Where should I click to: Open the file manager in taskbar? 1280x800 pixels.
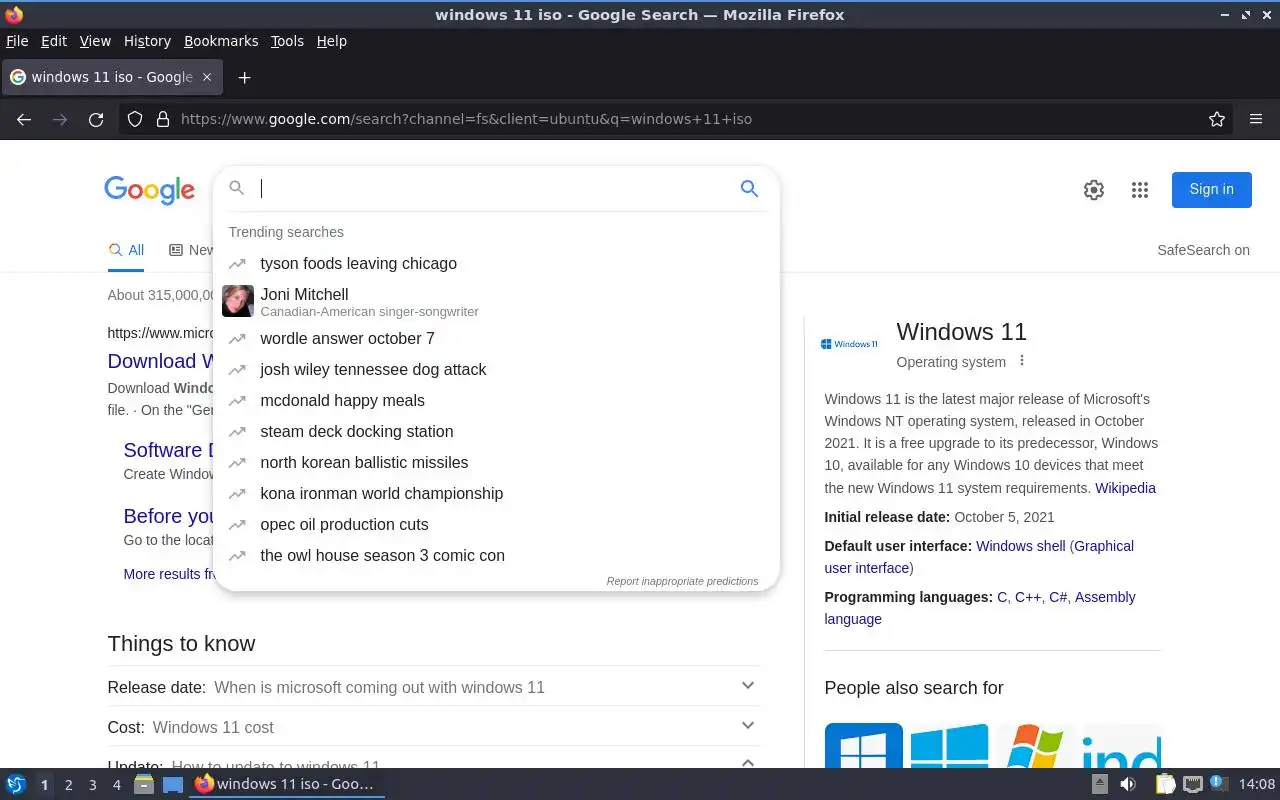tap(144, 784)
